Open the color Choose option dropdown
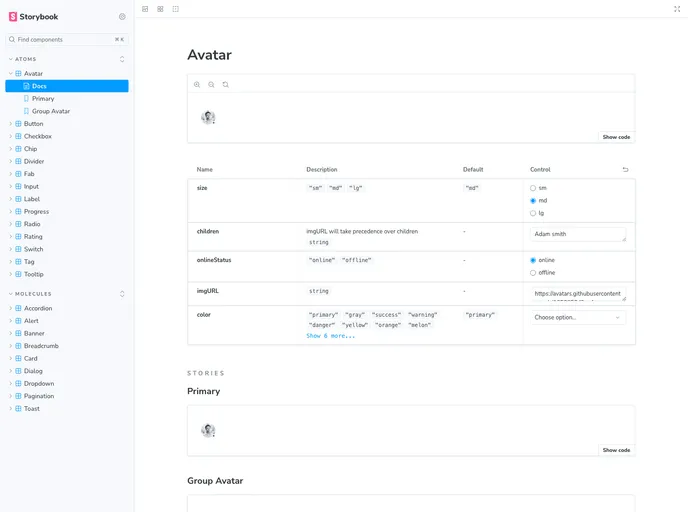The image size is (688, 512). [x=578, y=317]
